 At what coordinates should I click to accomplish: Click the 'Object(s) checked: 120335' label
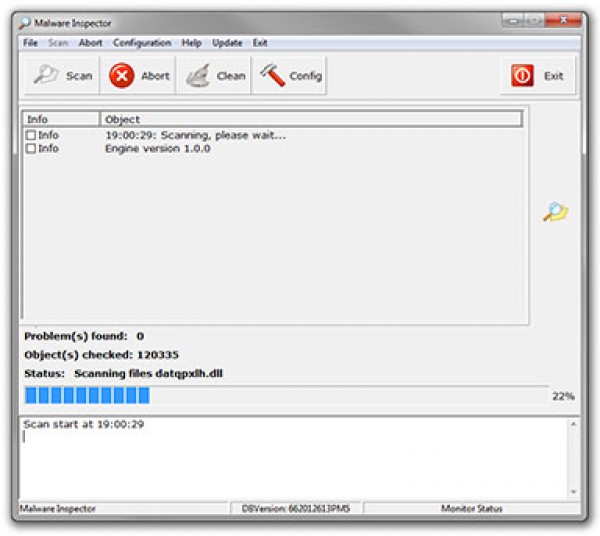click(x=101, y=355)
